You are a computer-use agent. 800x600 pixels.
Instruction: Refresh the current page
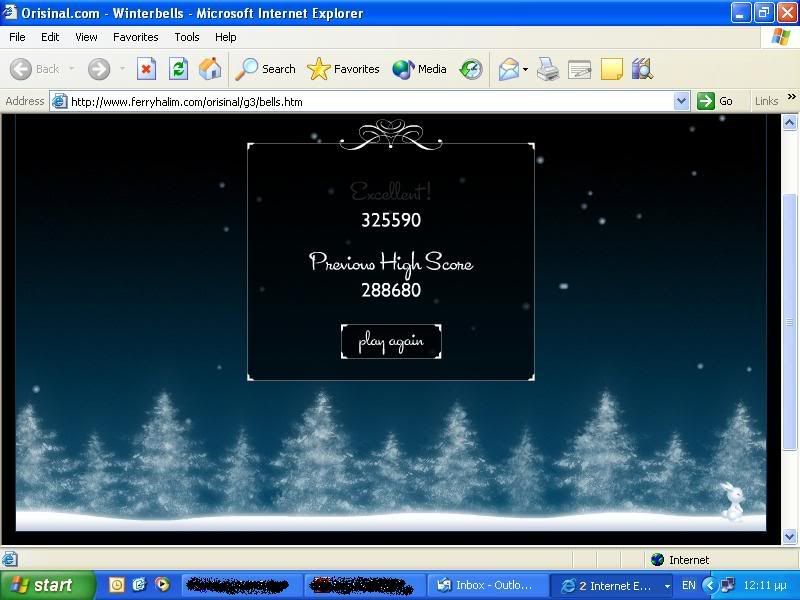coord(179,69)
